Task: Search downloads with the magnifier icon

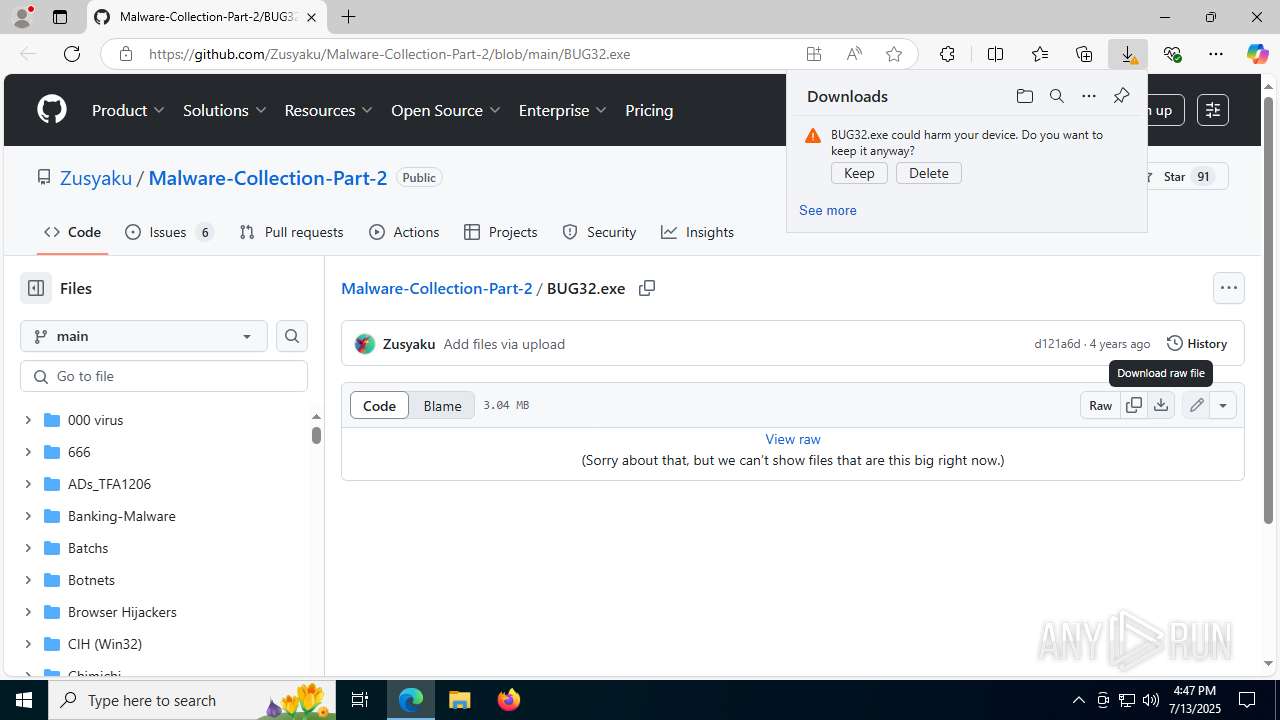Action: point(1056,96)
